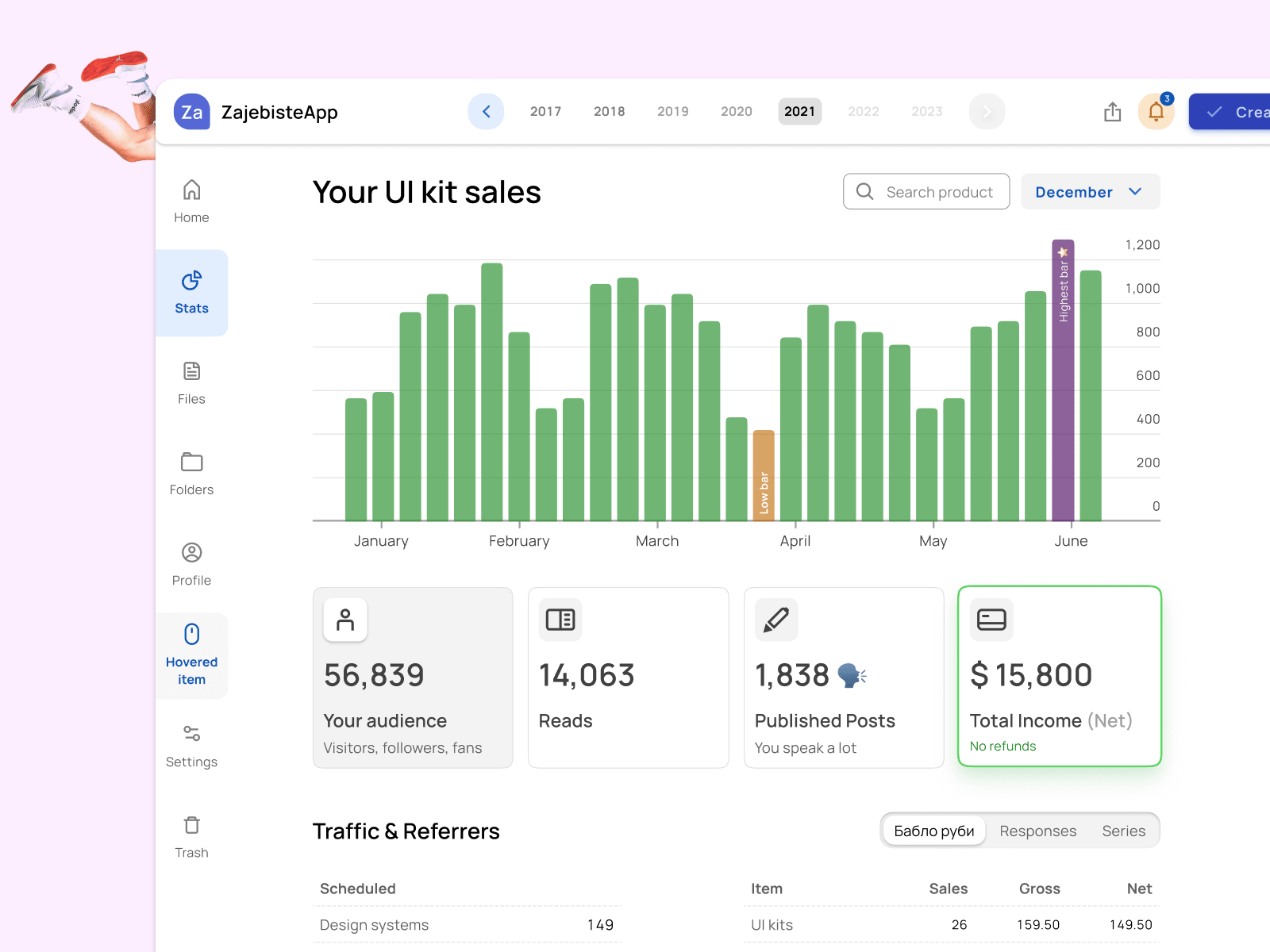
Task: Select year 2019 in timeline
Action: tap(672, 111)
